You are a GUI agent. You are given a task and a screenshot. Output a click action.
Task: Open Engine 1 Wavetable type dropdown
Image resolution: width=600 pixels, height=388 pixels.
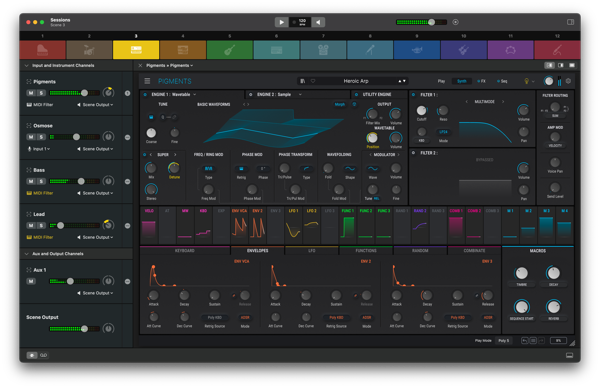(x=174, y=95)
